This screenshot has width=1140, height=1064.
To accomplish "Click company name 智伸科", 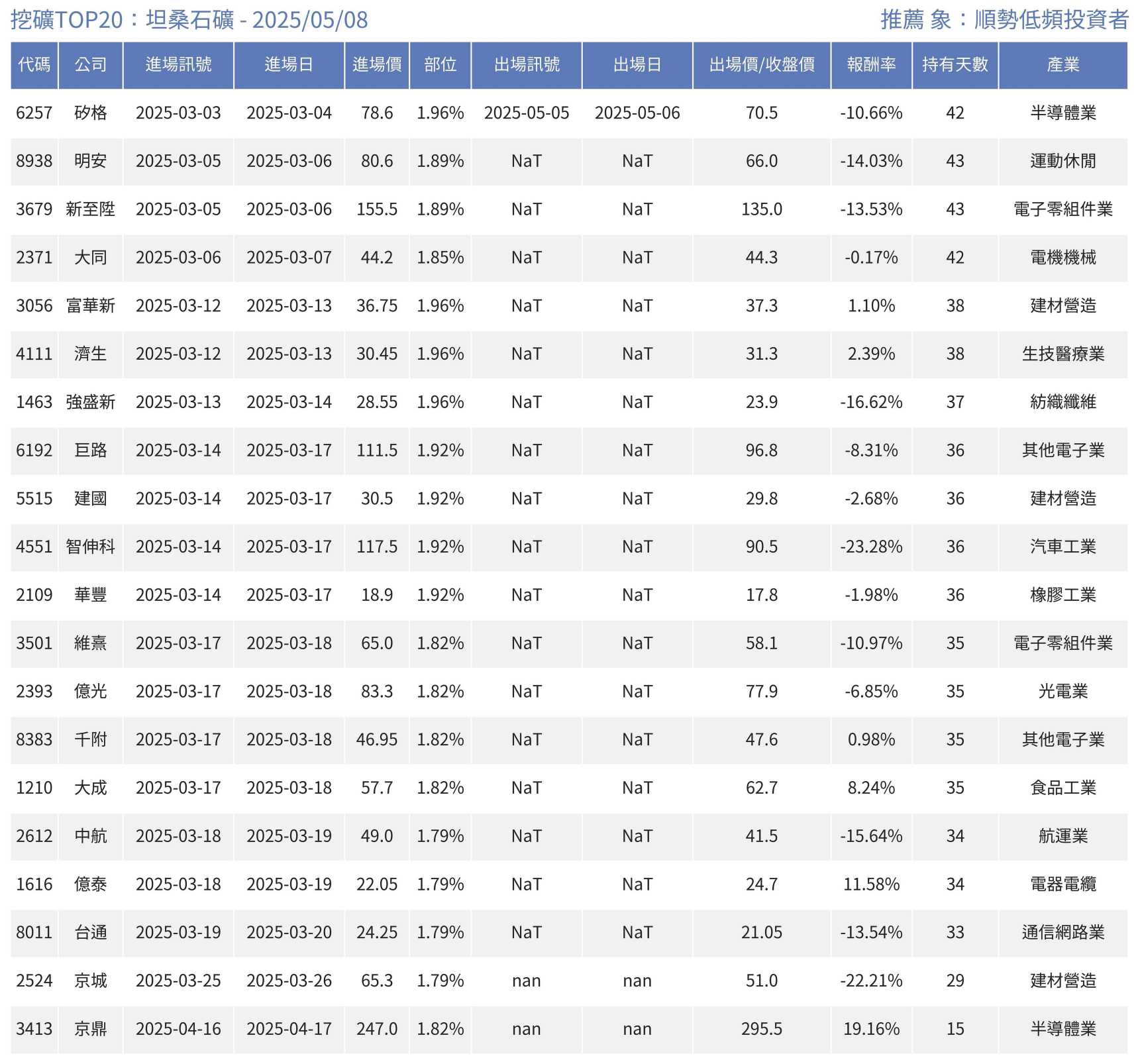I will click(91, 547).
